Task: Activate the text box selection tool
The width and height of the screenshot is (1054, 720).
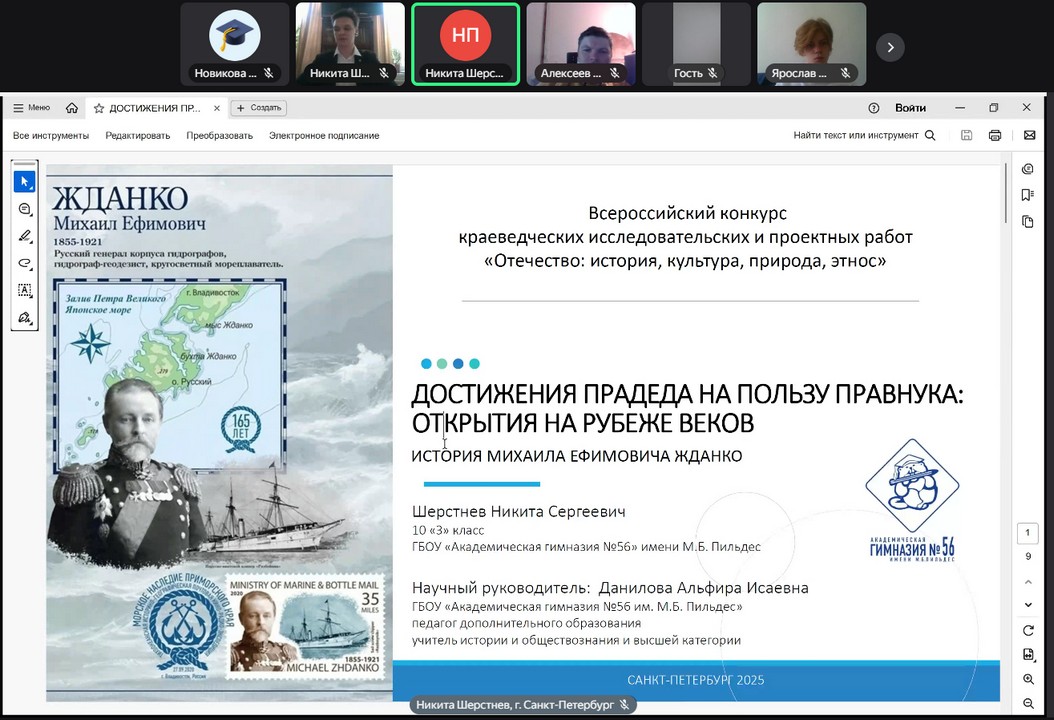Action: coord(24,290)
